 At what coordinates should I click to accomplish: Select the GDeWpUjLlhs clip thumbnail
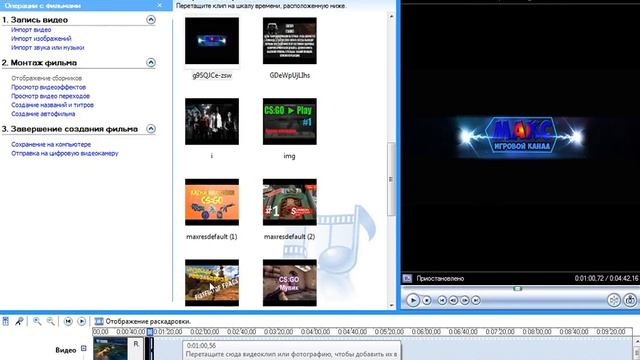click(290, 41)
